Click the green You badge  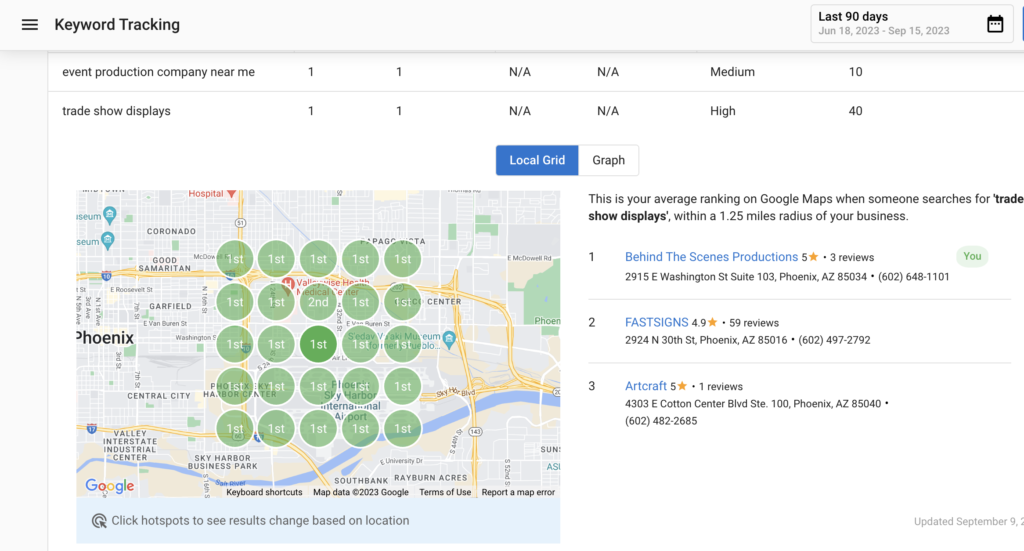click(972, 257)
